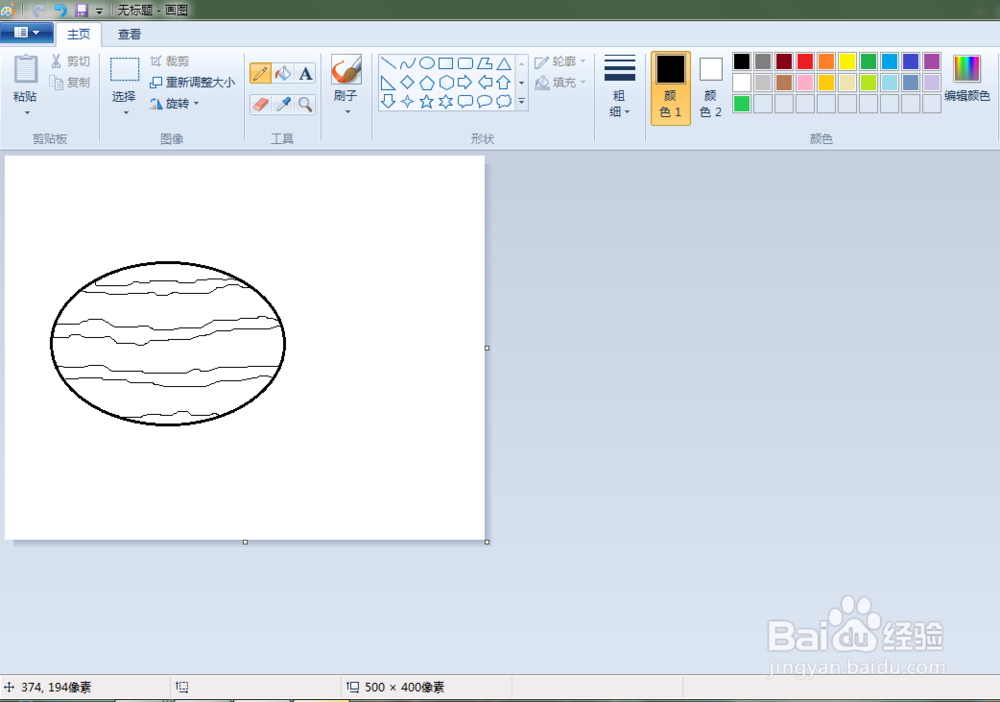Open Customize Quick Access Toolbar dropdown
The height and width of the screenshot is (702, 1000).
tap(99, 10)
